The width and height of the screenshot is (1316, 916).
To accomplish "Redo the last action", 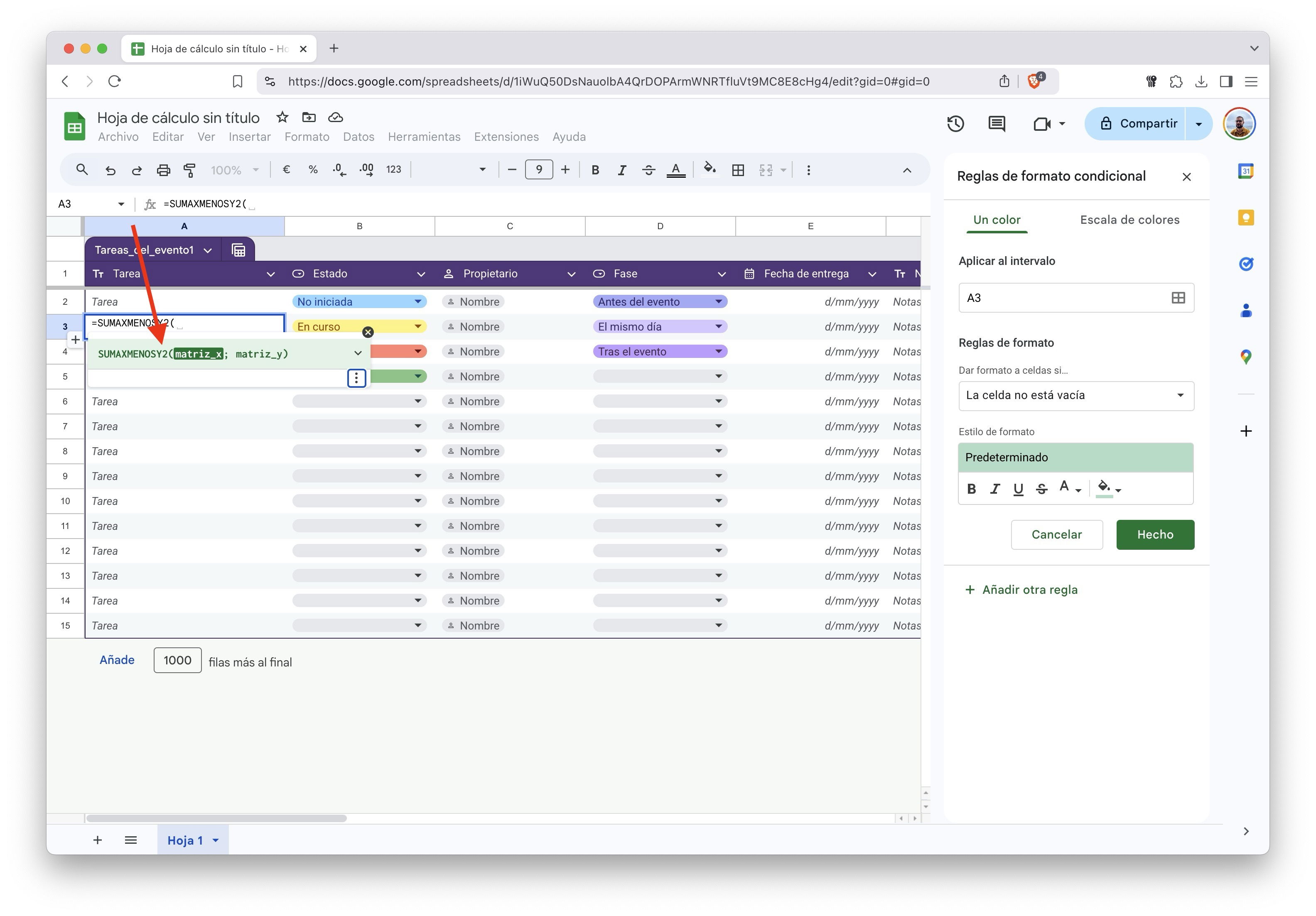I will 136,170.
